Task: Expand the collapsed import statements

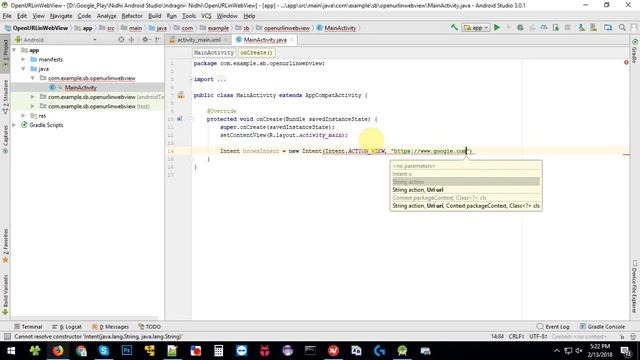Action: pos(191,79)
